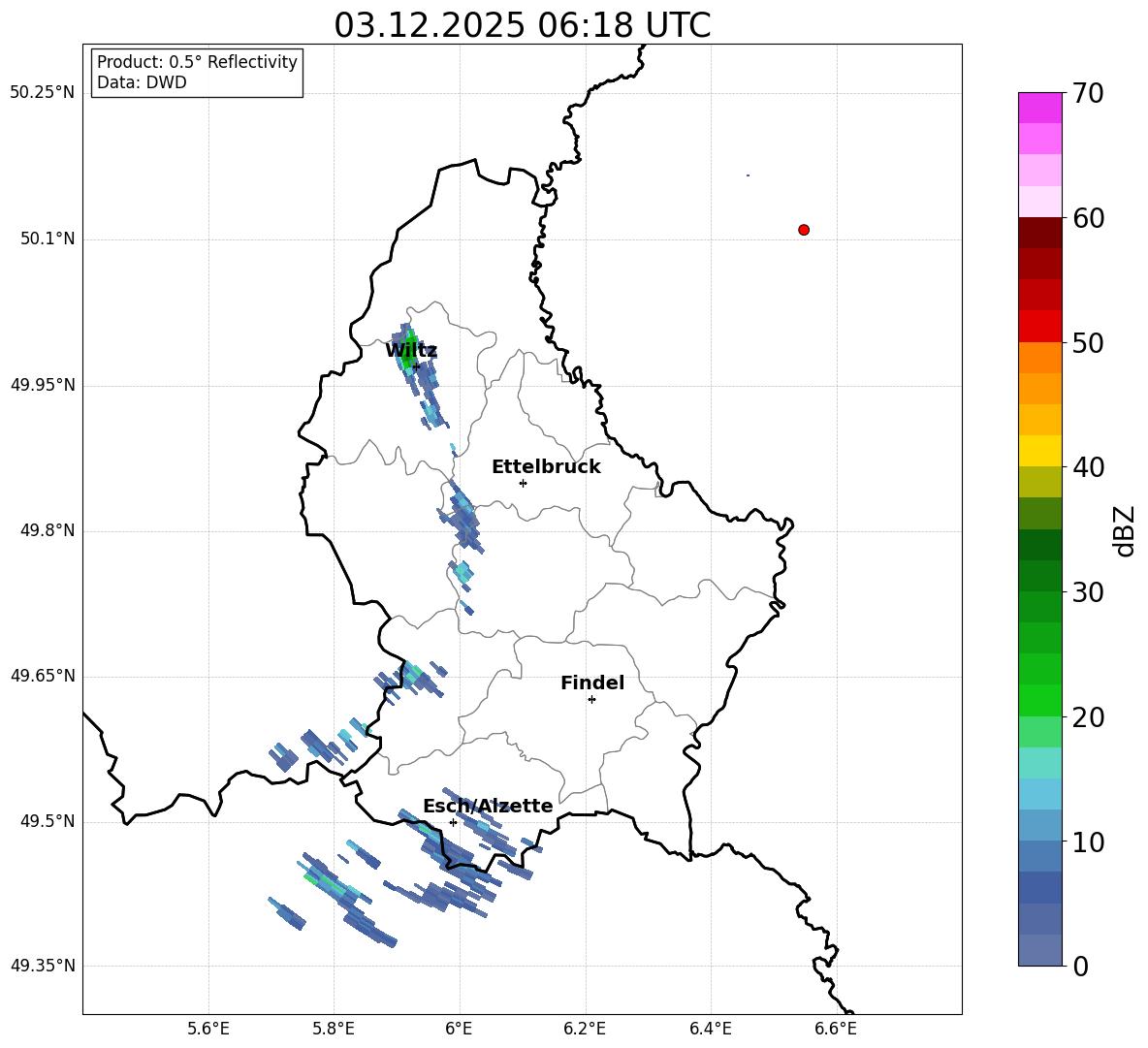
Task: Click longitude label 6.2°E
Action: 585,1029
